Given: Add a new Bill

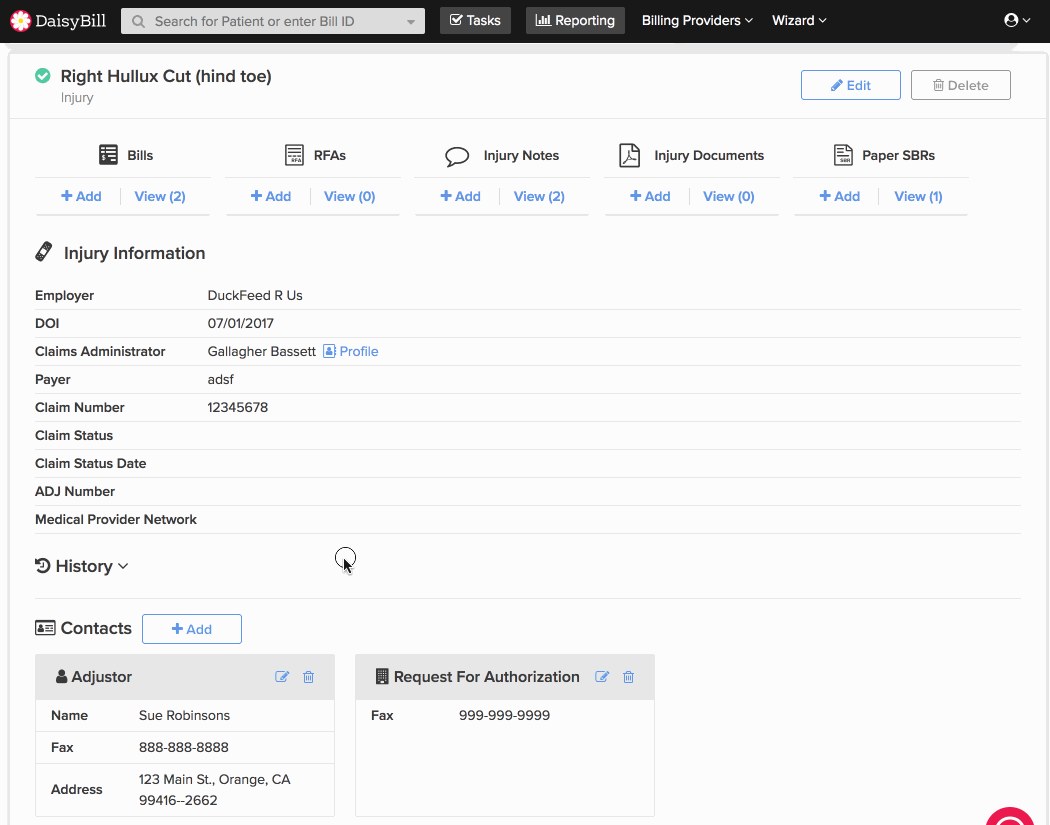Looking at the screenshot, I should (81, 196).
